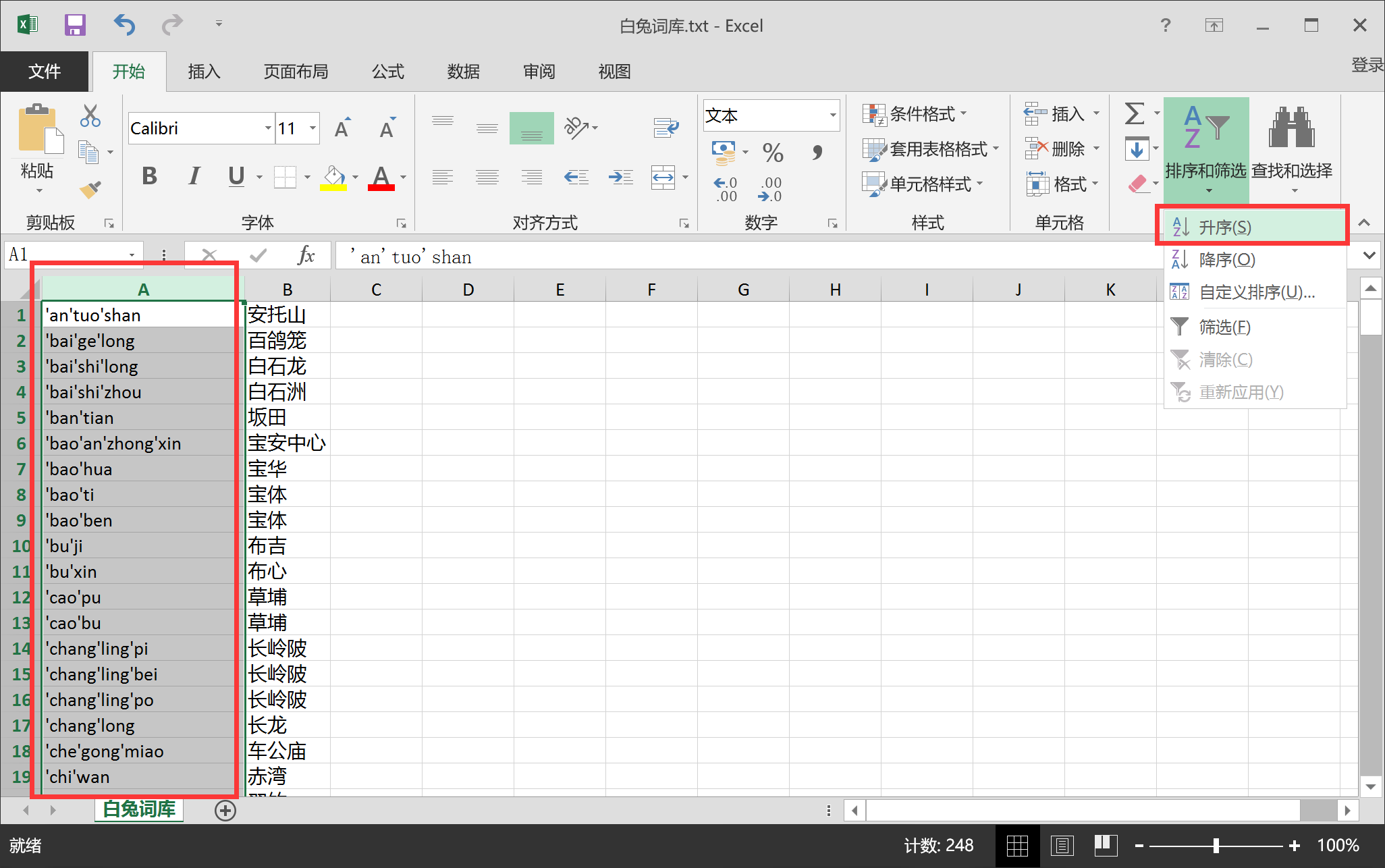This screenshot has height=868, width=1385.
Task: Open the 数据 ribbon tab
Action: tap(463, 72)
